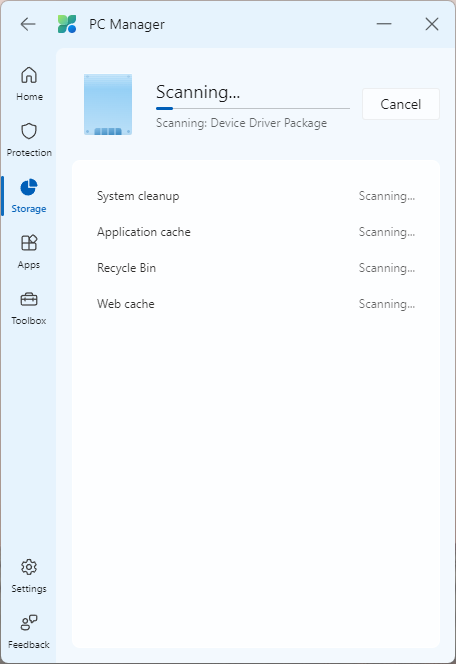Go back with the arrow icon

(28, 24)
